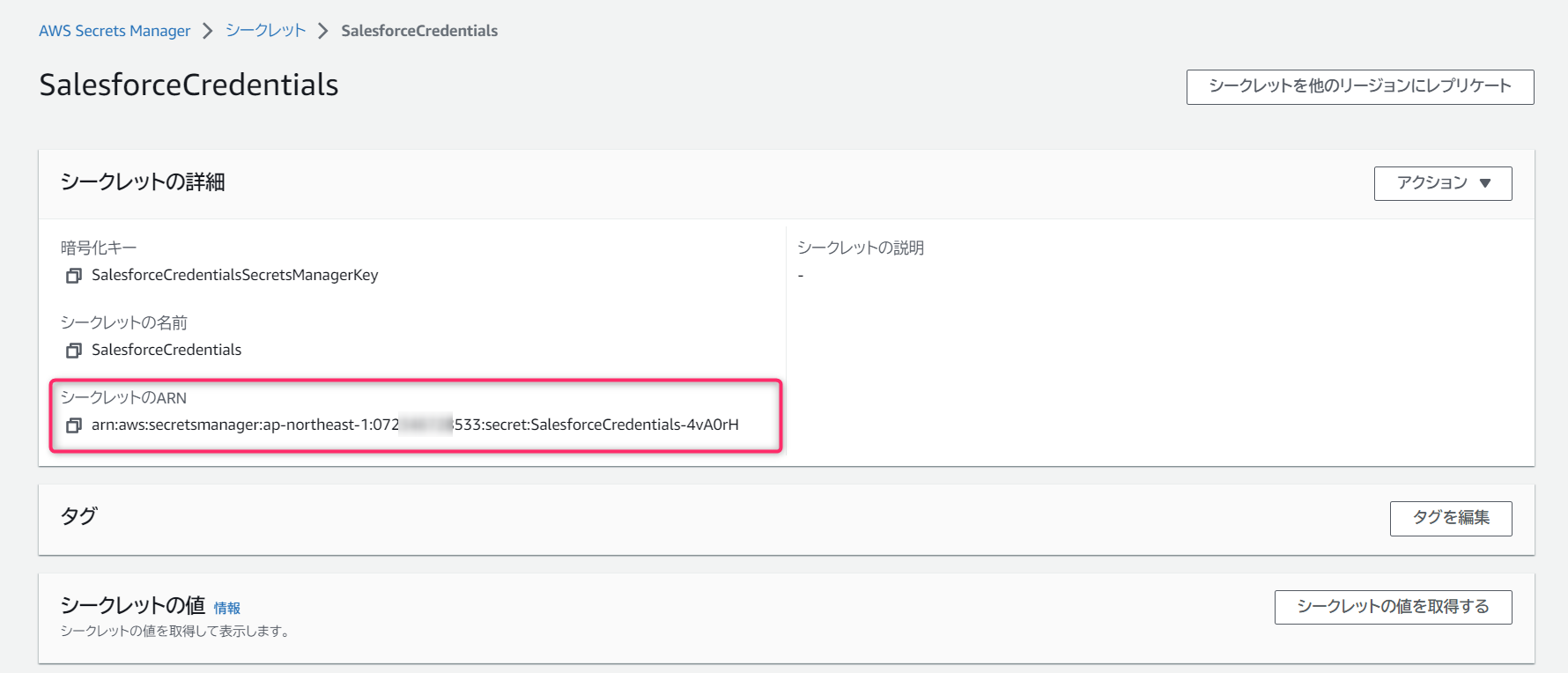The height and width of the screenshot is (673, 1568).
Task: Click the タグ section heading
Action: (78, 516)
